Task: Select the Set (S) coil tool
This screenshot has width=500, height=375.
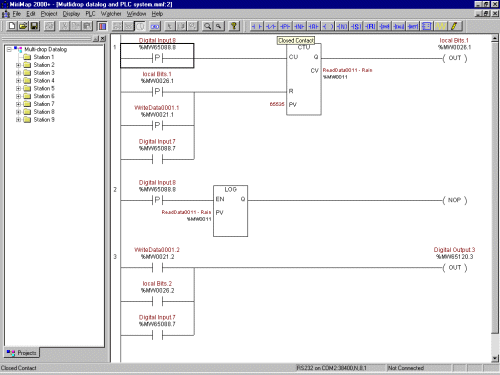Action: coord(356,26)
